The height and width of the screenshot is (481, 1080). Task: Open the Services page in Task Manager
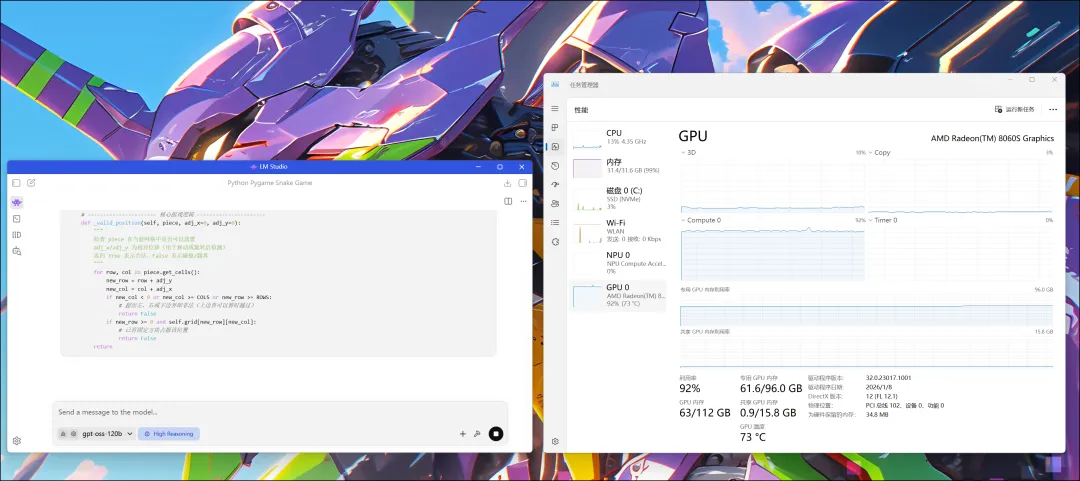click(555, 241)
